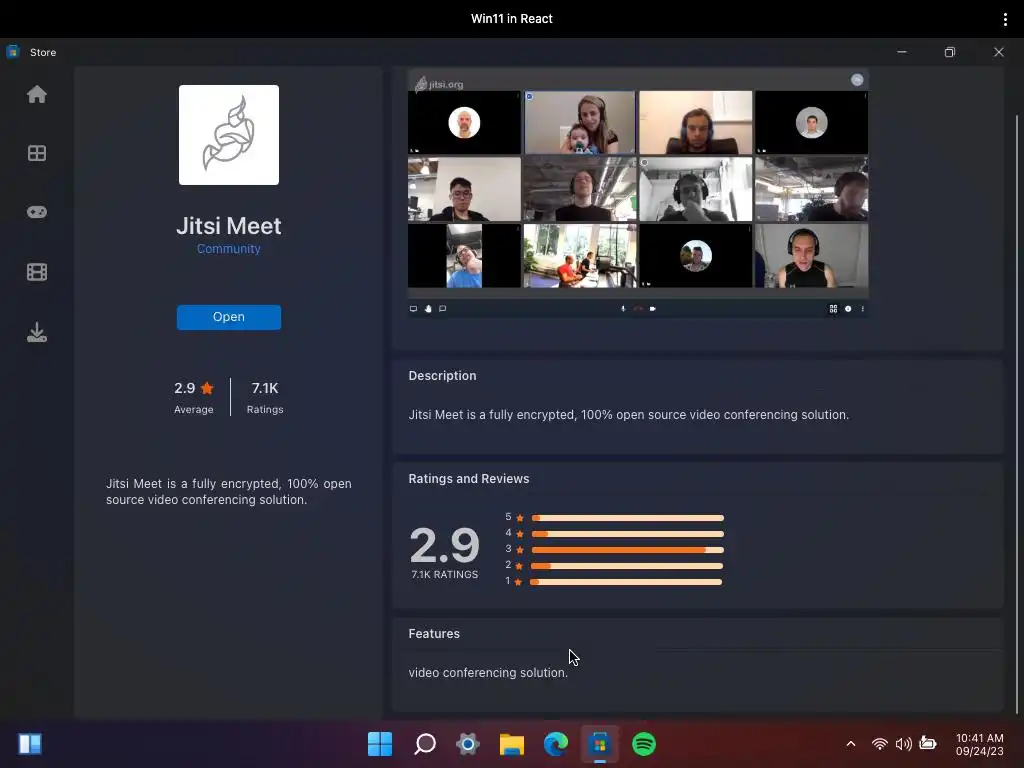
Task: Click the battery status icon
Action: (928, 743)
